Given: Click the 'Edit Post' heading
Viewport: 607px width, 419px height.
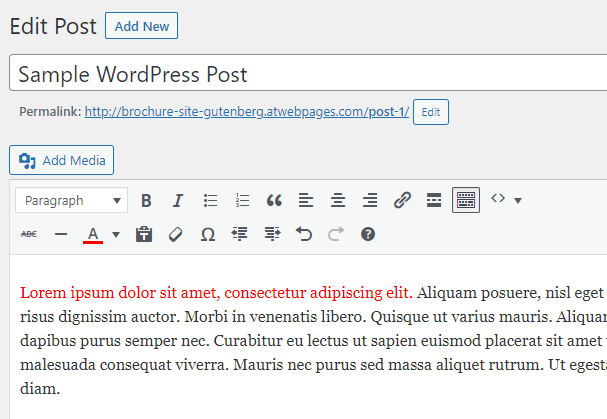Looking at the screenshot, I should point(53,26).
